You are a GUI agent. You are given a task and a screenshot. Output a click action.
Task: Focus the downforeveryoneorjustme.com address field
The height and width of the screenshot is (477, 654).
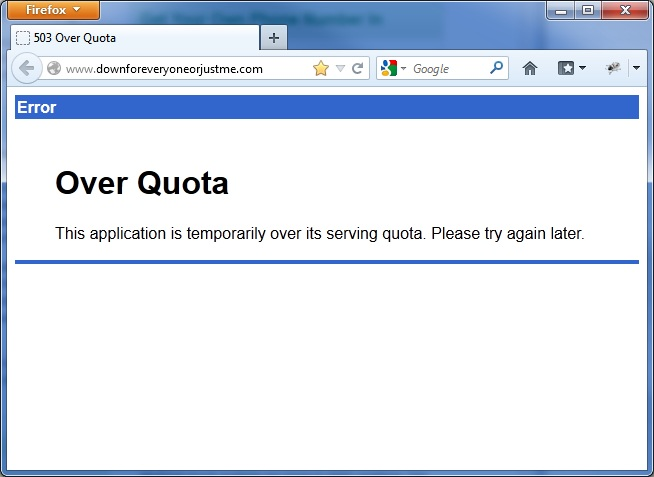click(180, 69)
